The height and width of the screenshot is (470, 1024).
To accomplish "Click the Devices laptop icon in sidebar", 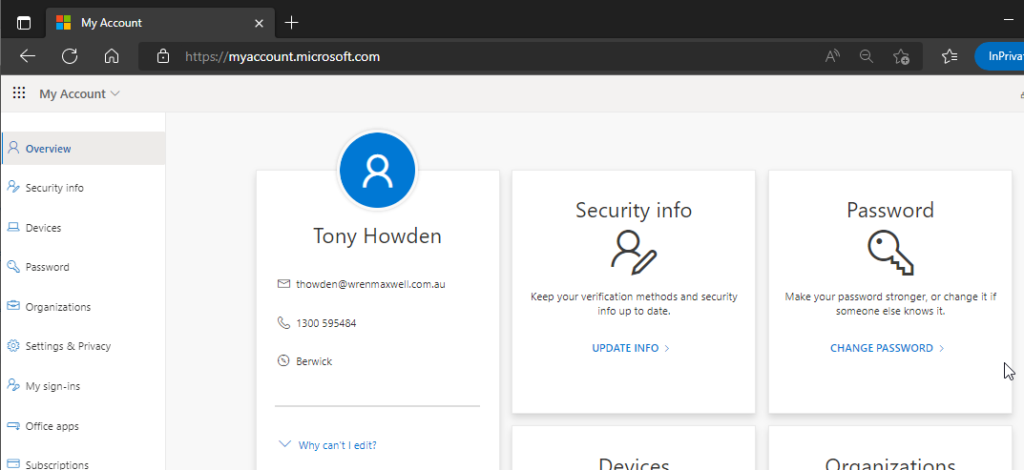I will coord(13,228).
